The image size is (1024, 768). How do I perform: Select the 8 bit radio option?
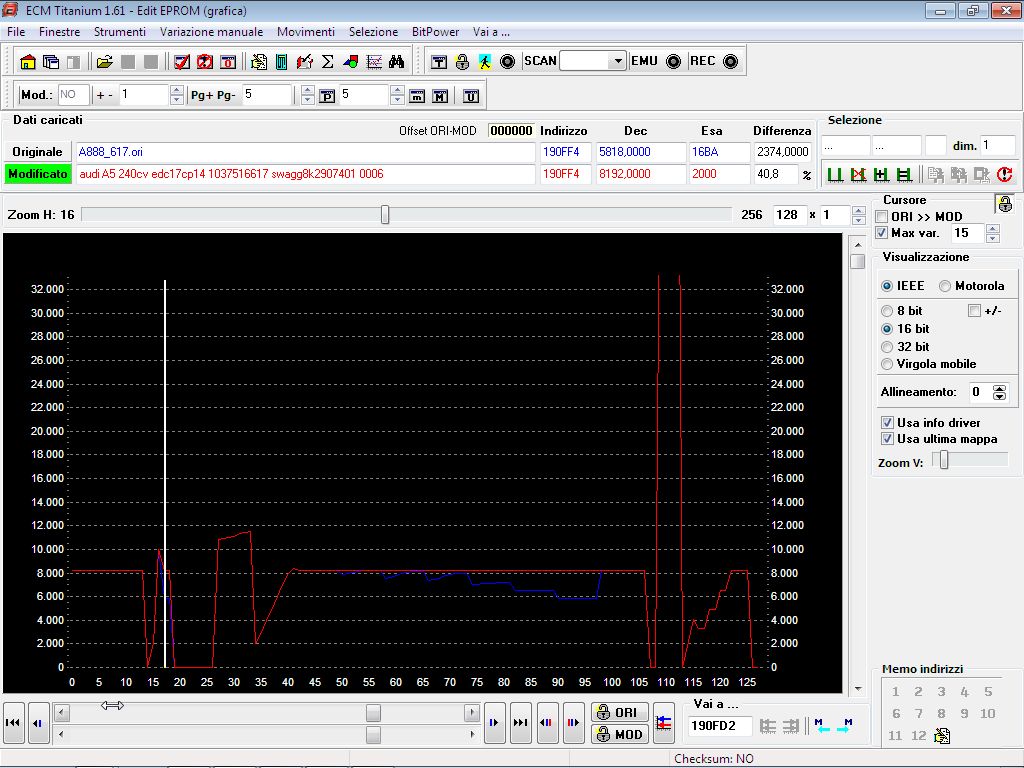(887, 311)
